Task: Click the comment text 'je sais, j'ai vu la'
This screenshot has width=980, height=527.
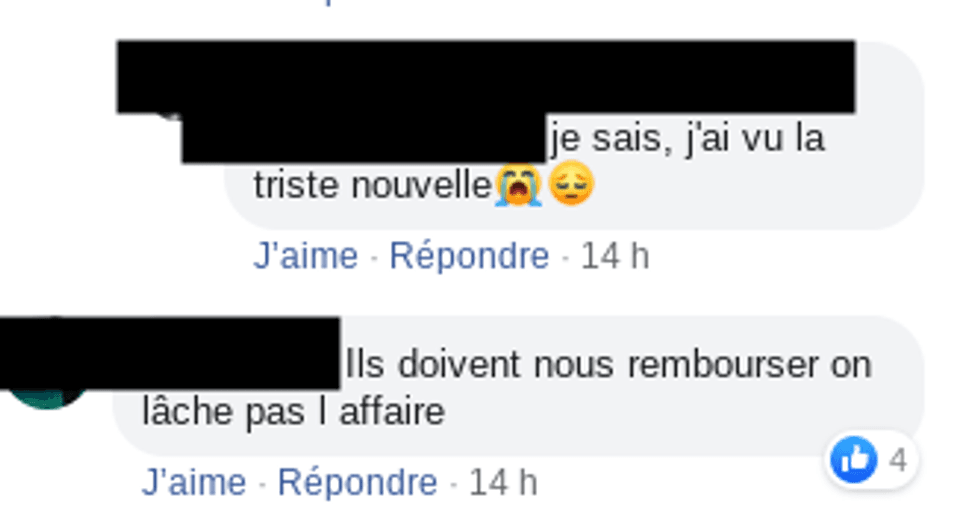Action: 688,138
